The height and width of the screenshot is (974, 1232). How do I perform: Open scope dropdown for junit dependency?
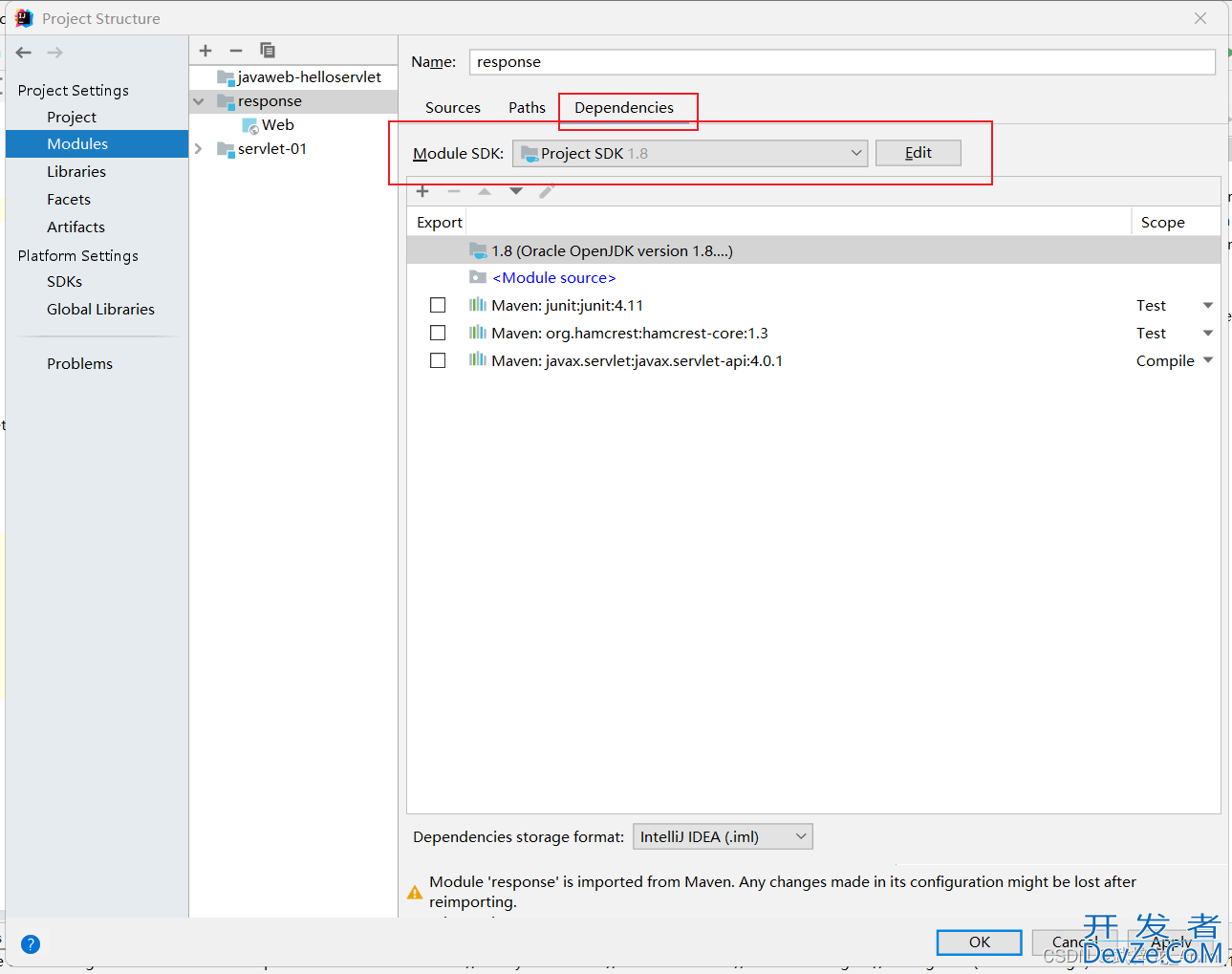tap(1208, 306)
